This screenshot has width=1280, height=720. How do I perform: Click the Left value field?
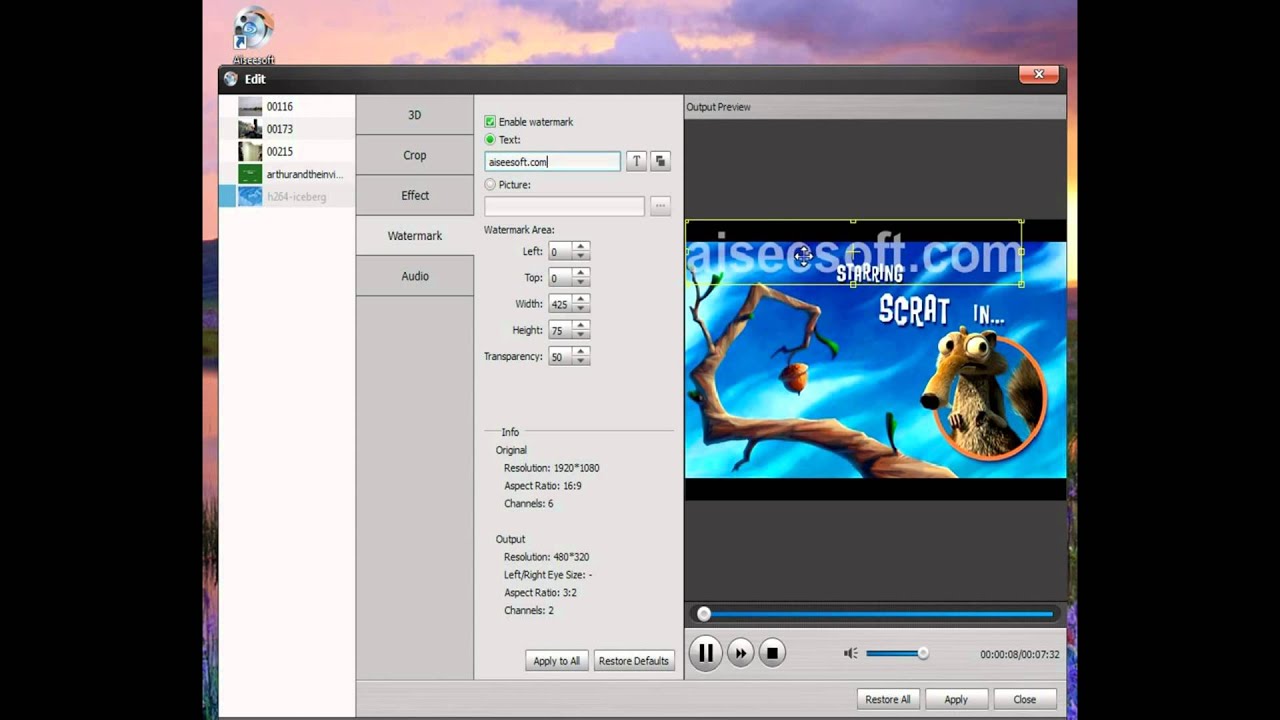pyautogui.click(x=561, y=252)
